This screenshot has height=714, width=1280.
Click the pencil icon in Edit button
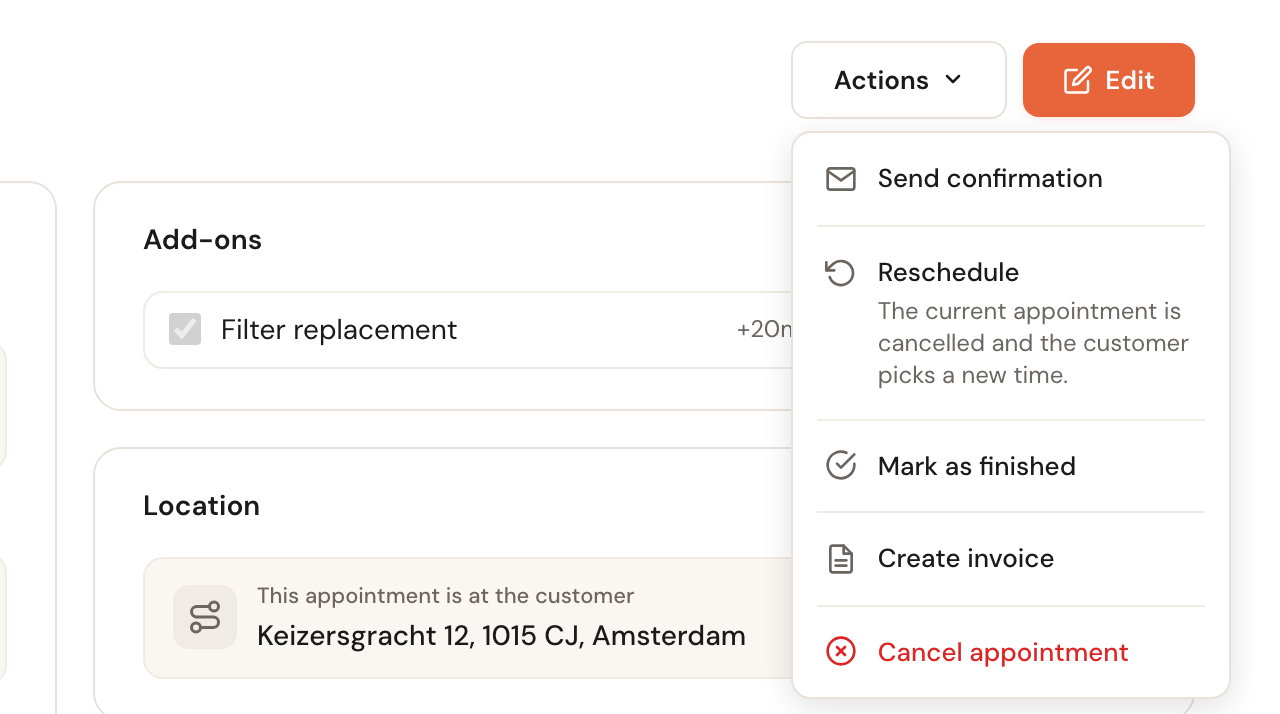coord(1077,80)
